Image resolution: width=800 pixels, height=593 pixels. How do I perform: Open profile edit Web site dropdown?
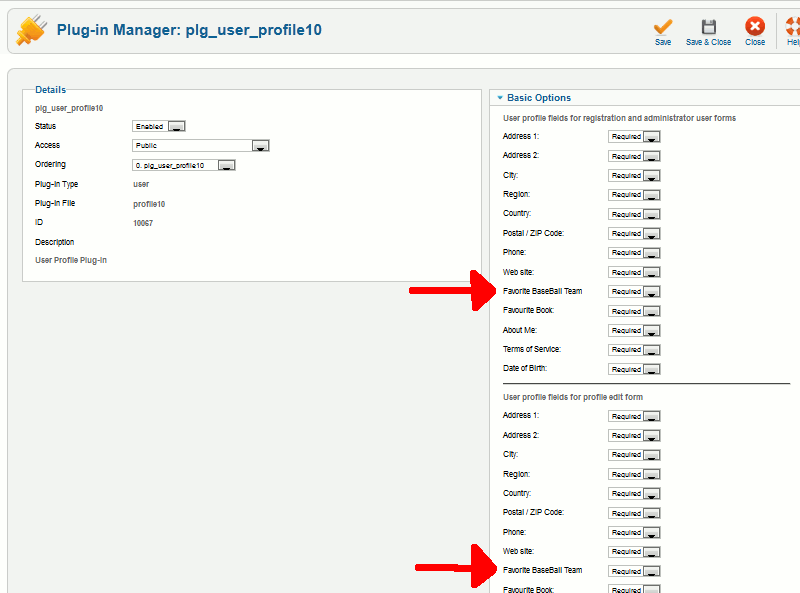coord(634,552)
